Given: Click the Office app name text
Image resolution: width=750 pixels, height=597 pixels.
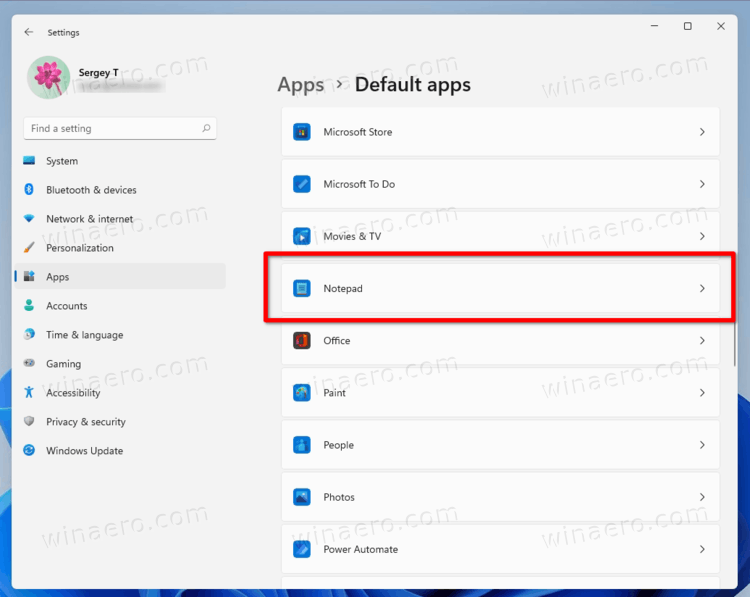Looking at the screenshot, I should pos(337,341).
